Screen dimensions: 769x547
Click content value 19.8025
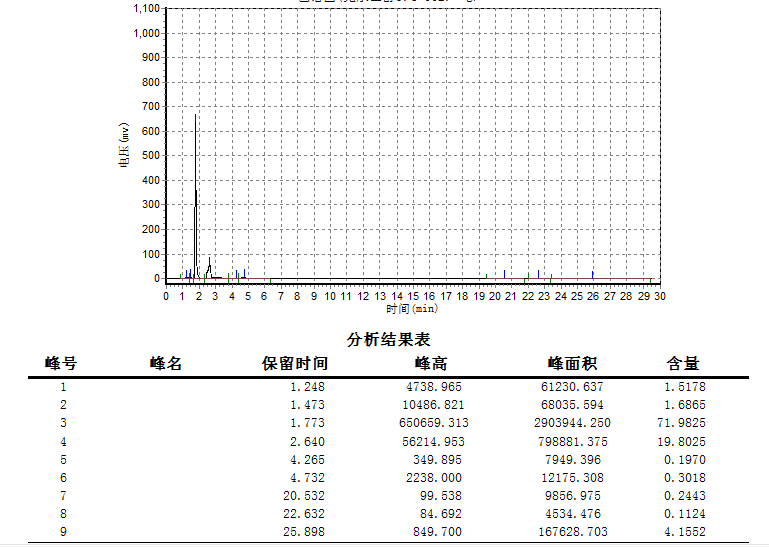681,442
